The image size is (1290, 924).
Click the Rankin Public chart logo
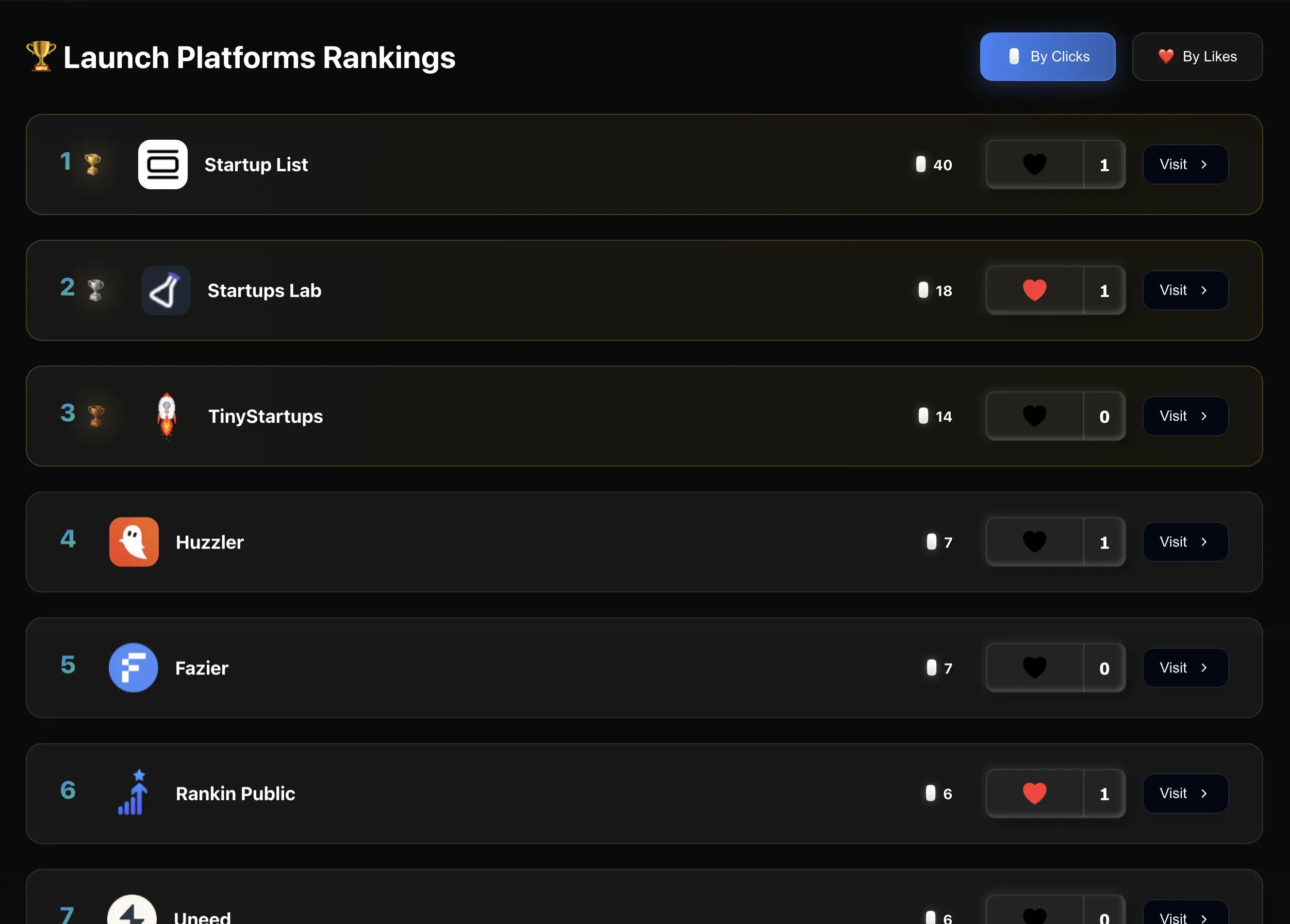click(x=134, y=793)
